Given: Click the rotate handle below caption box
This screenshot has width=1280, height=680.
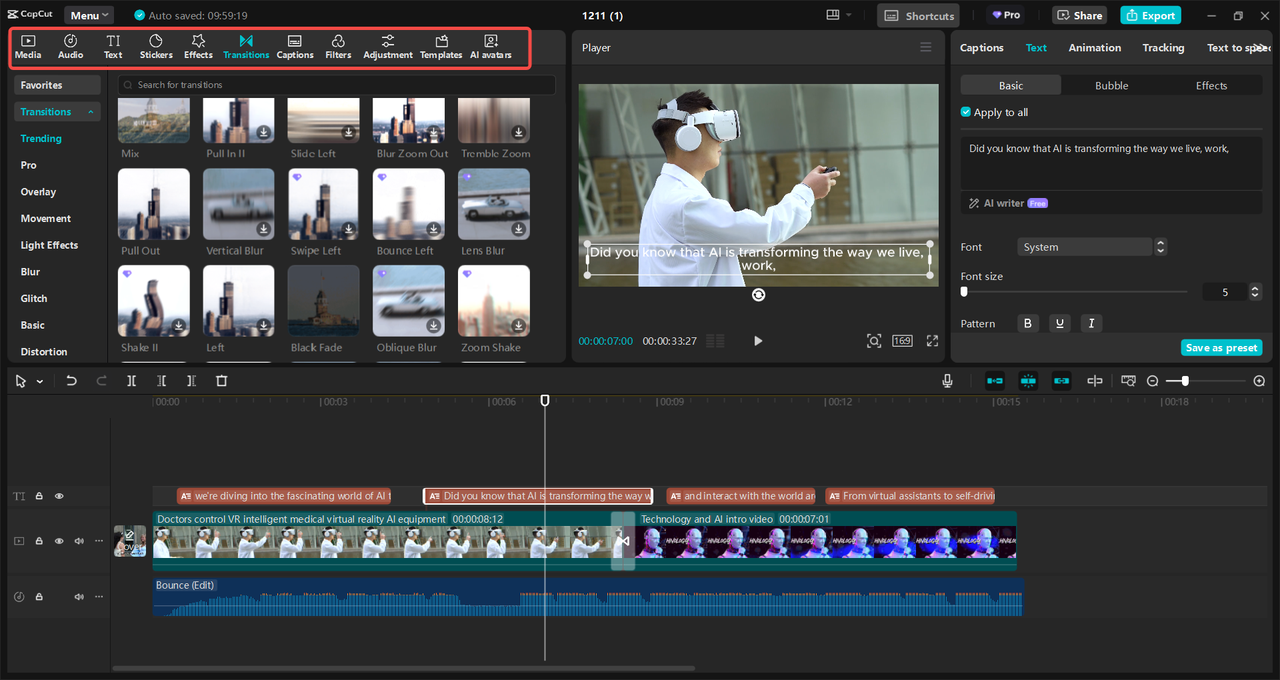Looking at the screenshot, I should coord(758,295).
